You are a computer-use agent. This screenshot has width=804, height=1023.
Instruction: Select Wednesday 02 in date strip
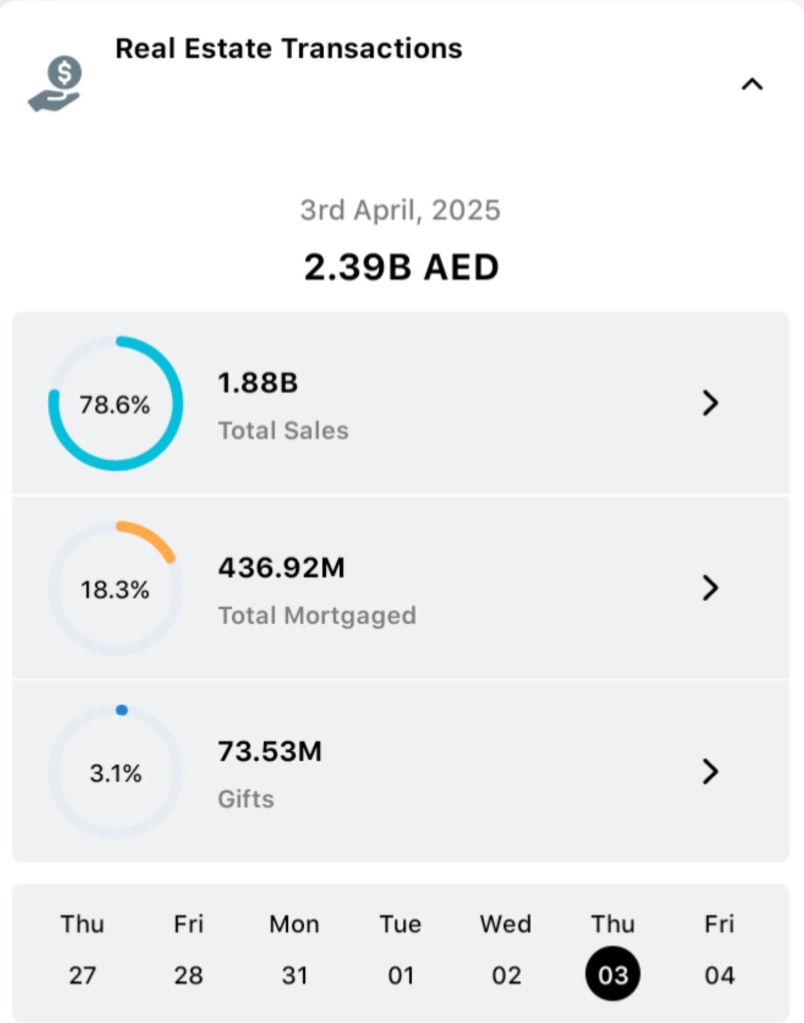[x=506, y=949]
